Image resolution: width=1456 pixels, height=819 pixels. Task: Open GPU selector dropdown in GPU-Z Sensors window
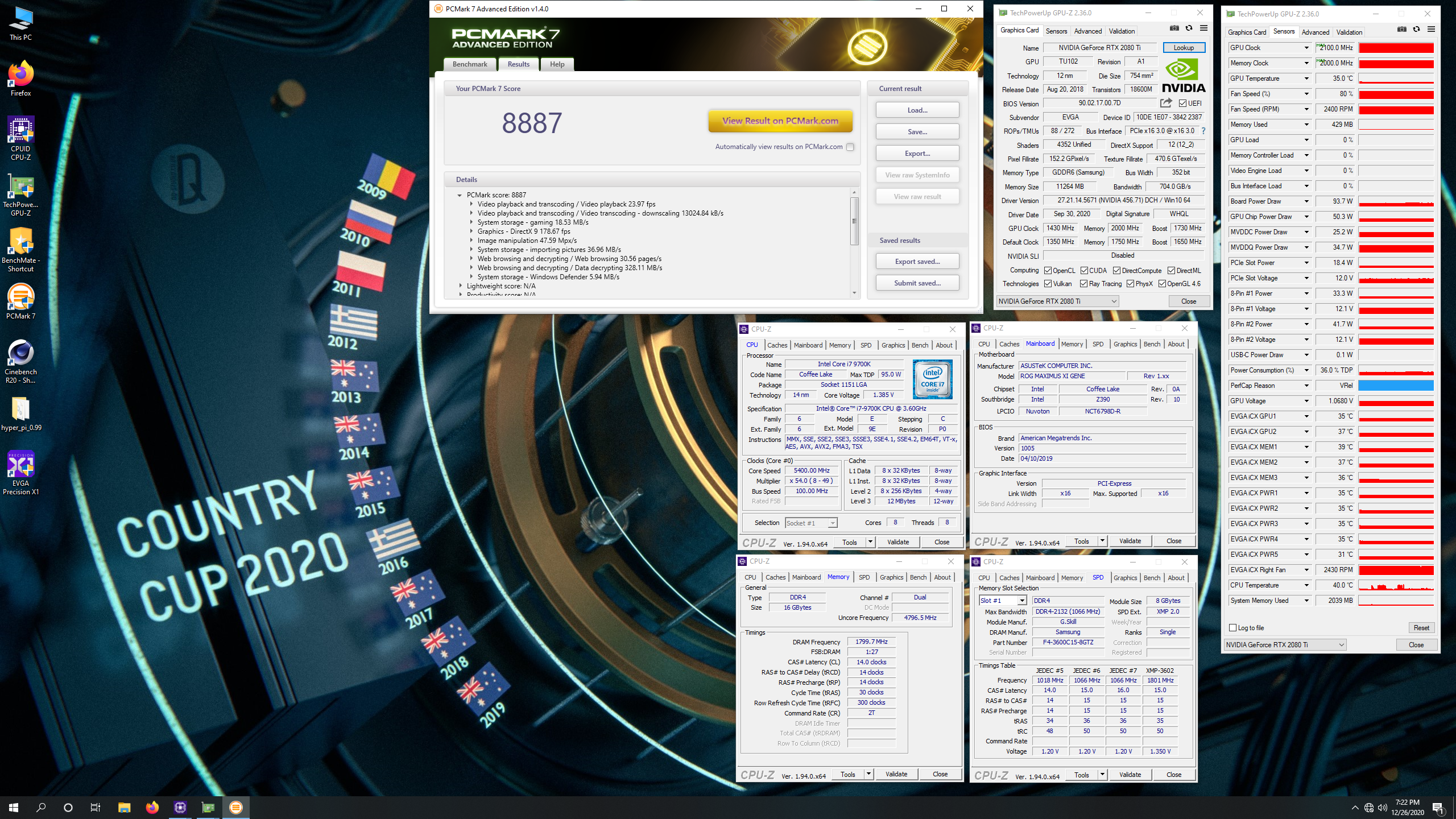[1285, 645]
